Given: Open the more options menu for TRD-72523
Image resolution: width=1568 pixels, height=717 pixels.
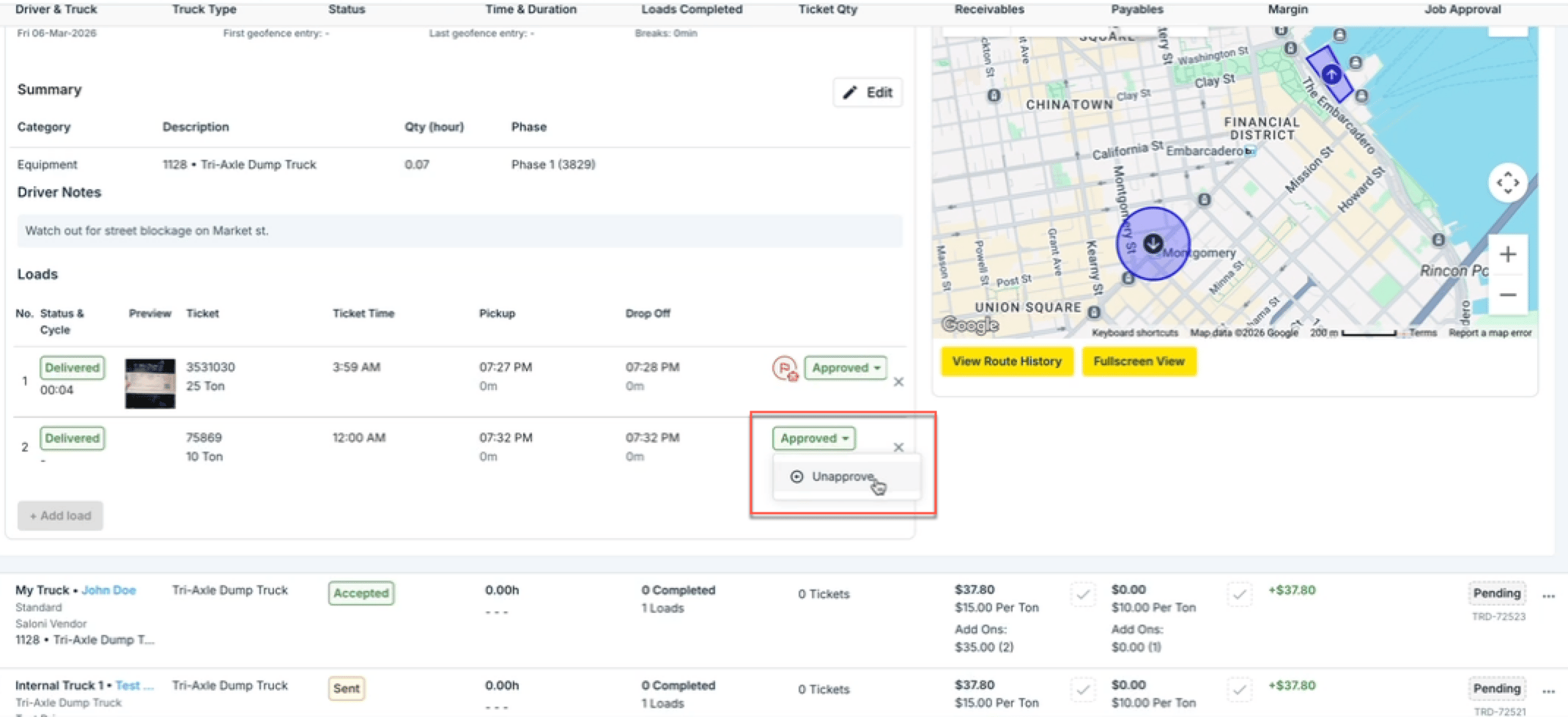Looking at the screenshot, I should 1548,596.
